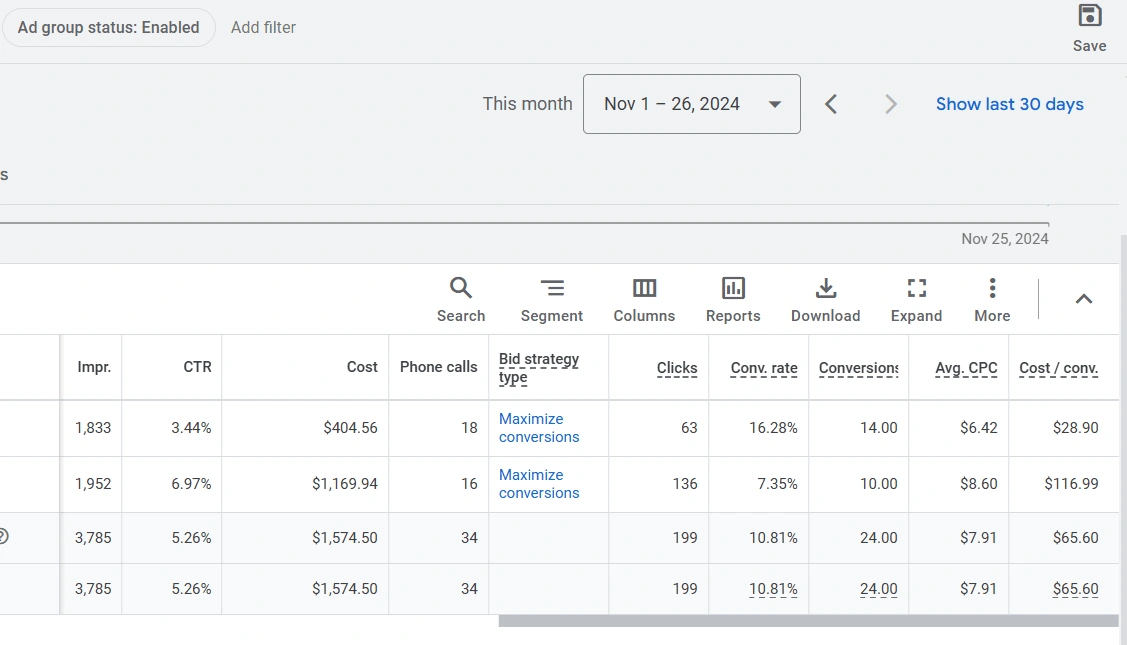
Task: Sort by Cost / conv. column header
Action: pyautogui.click(x=1058, y=368)
